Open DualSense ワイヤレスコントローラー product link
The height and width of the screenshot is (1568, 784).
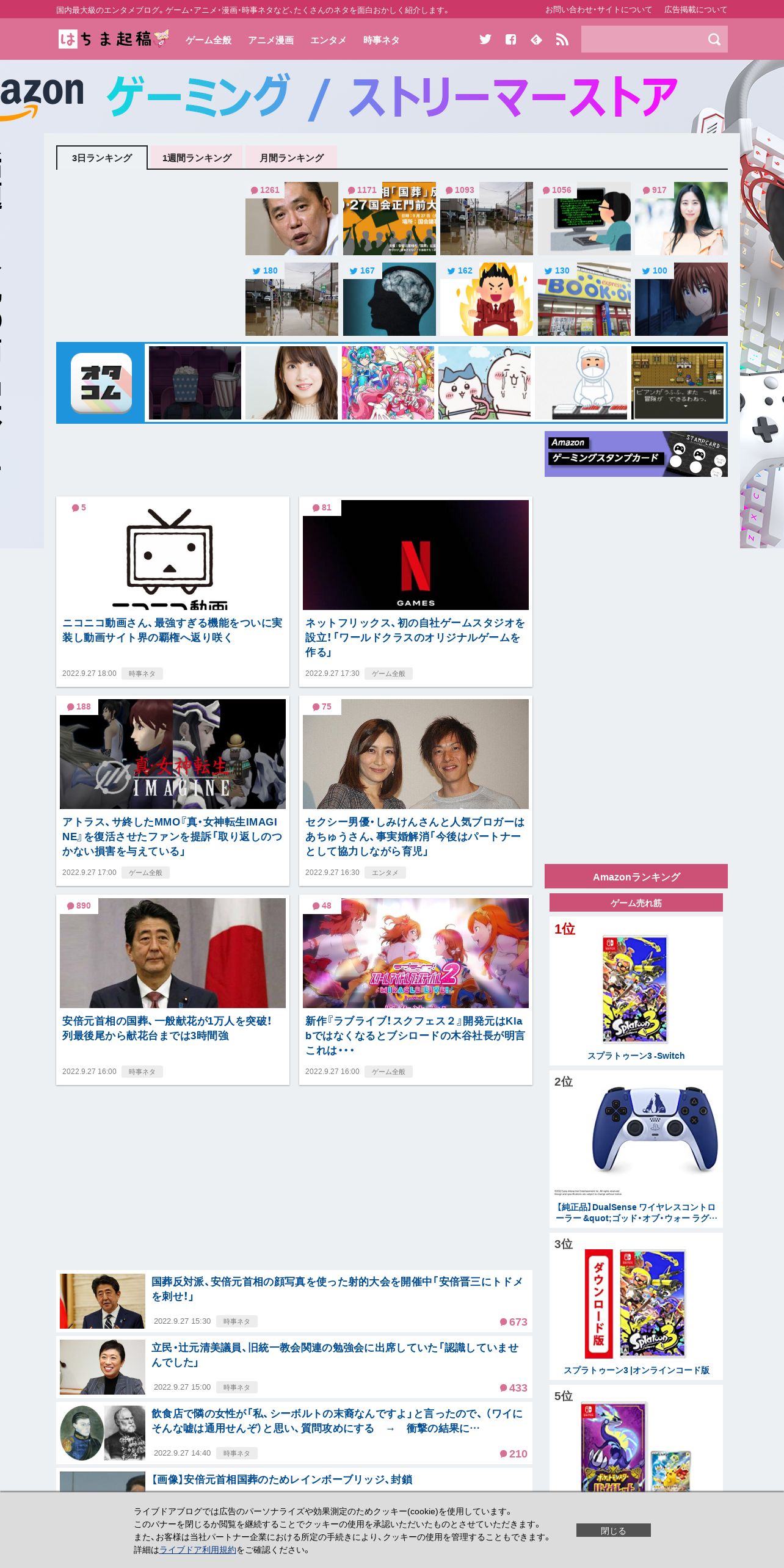636,1213
